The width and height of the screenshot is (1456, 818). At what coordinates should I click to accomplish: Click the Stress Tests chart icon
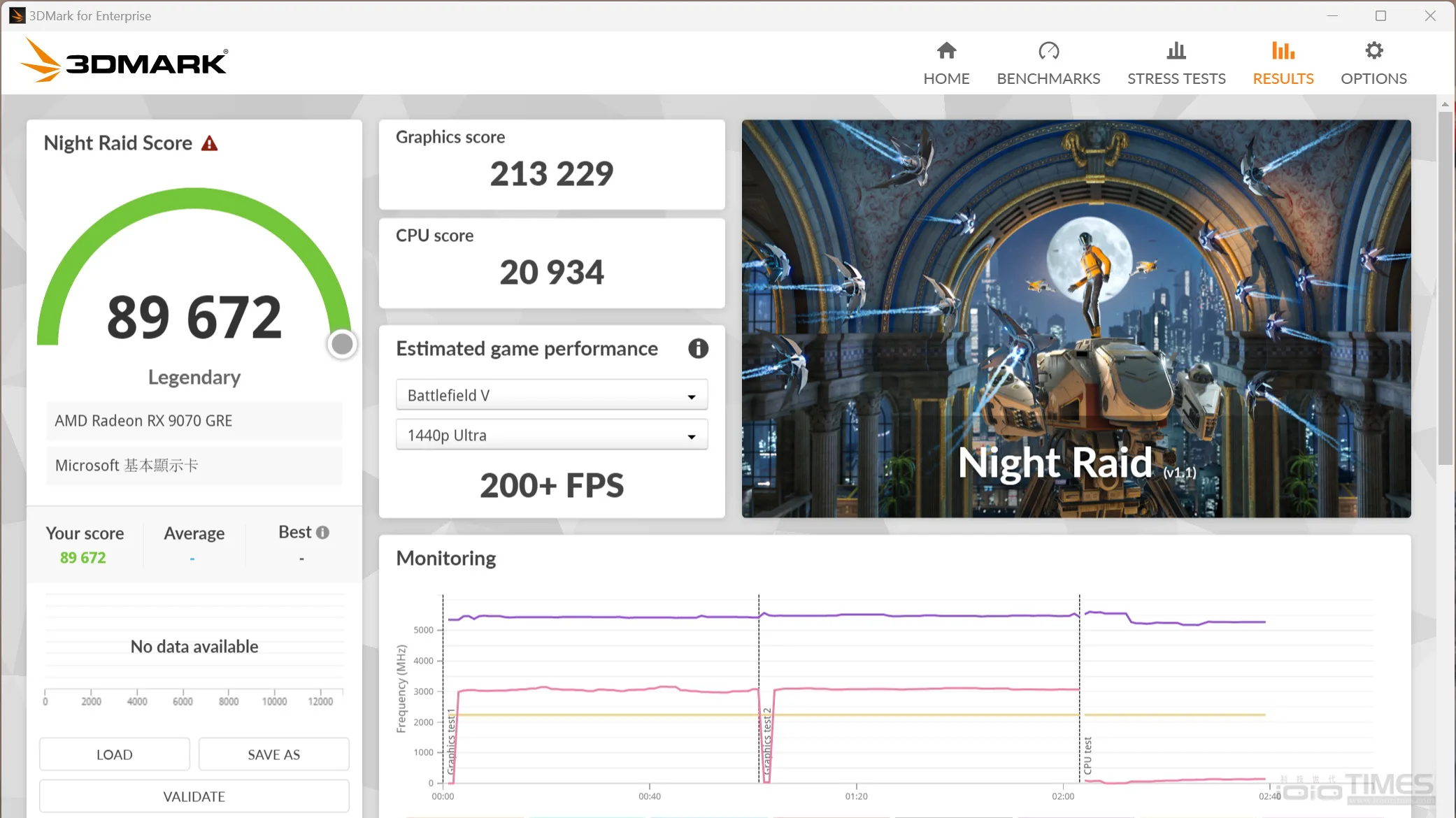pyautogui.click(x=1176, y=50)
